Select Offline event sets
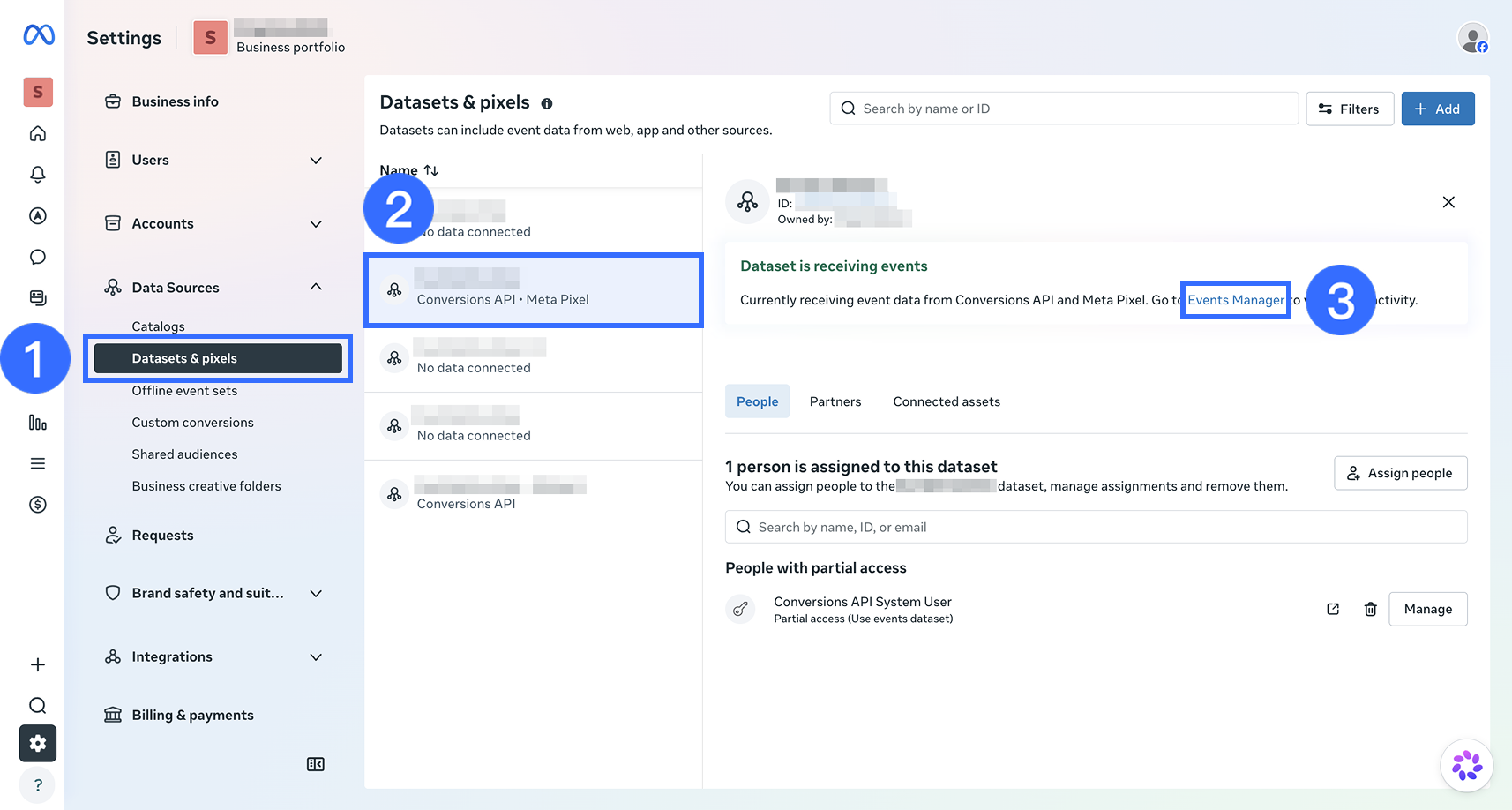Image resolution: width=1512 pixels, height=810 pixels. 184,391
